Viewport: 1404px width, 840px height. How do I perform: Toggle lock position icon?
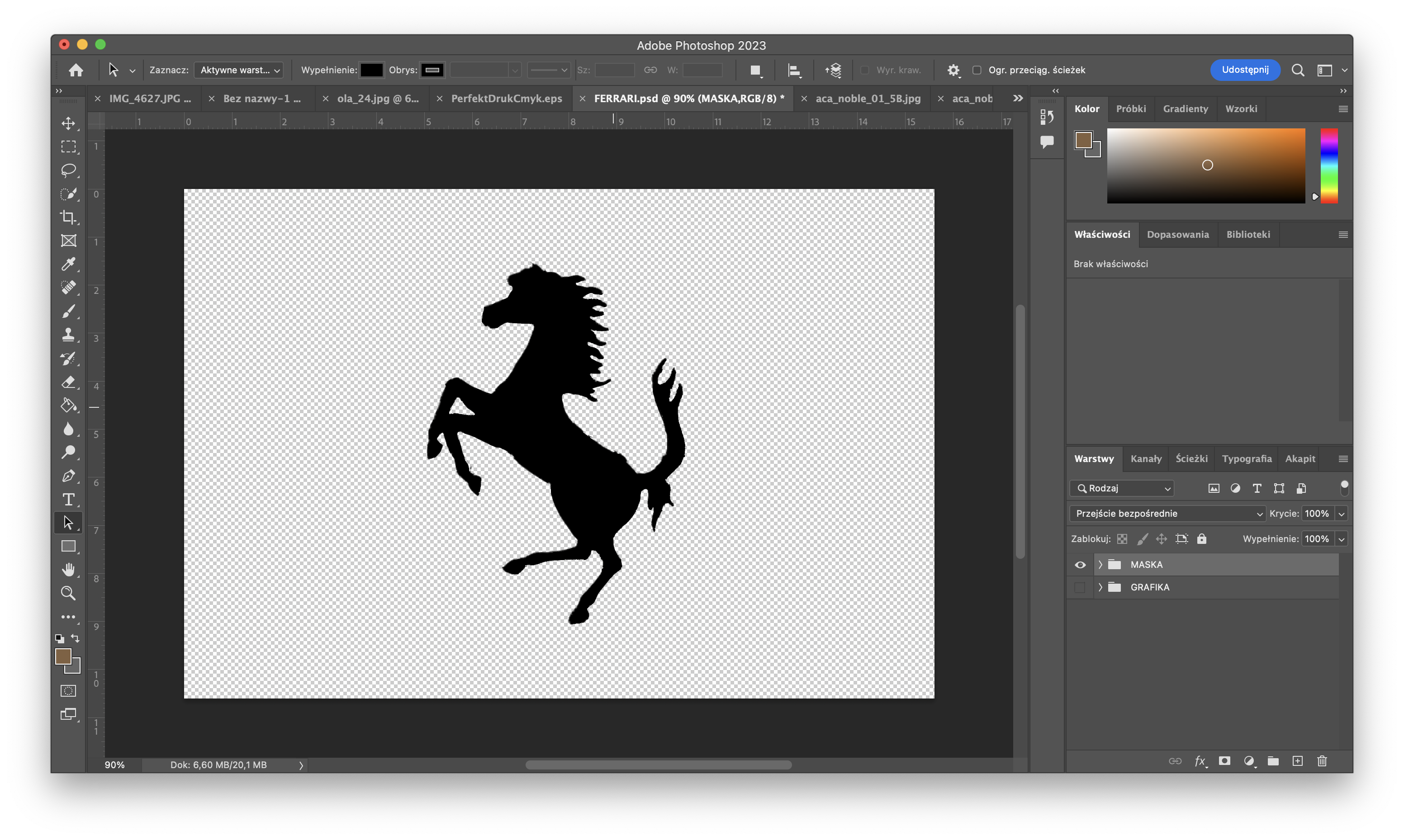pyautogui.click(x=1162, y=539)
